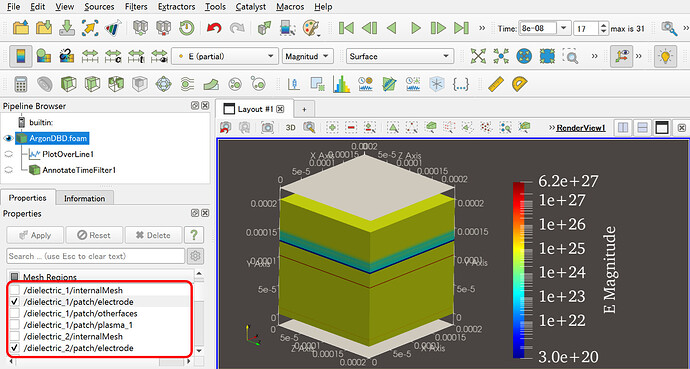690x369 pixels.
Task: Click the Delete button in Properties
Action: [x=153, y=235]
